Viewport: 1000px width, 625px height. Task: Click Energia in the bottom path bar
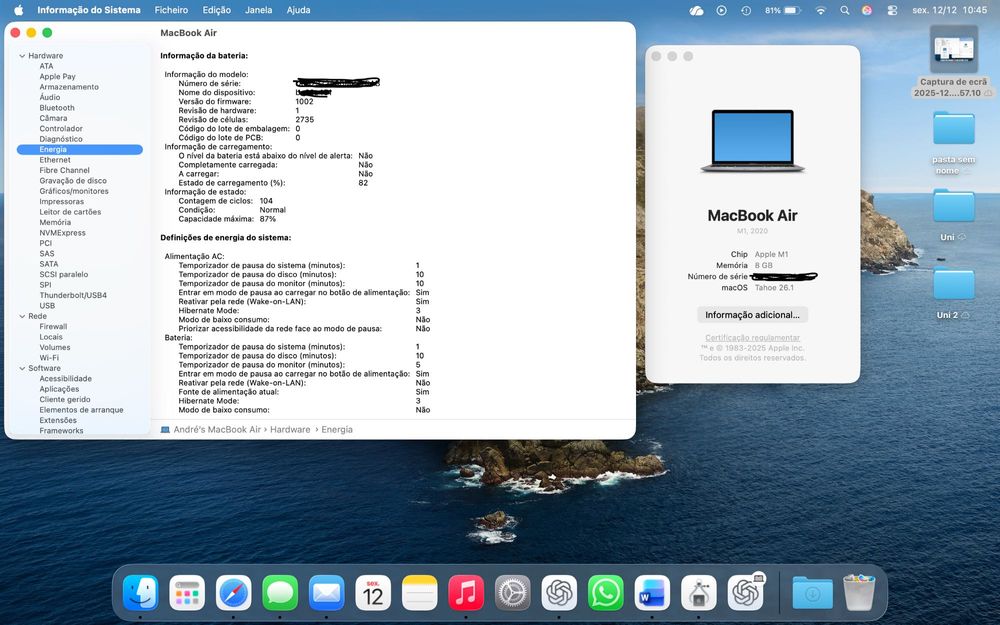point(337,430)
